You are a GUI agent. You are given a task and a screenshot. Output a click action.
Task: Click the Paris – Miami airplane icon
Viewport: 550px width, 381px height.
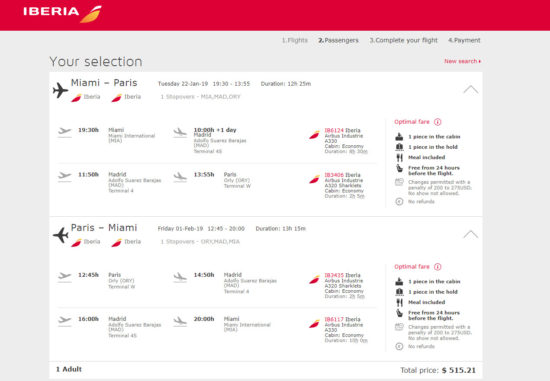pyautogui.click(x=60, y=235)
